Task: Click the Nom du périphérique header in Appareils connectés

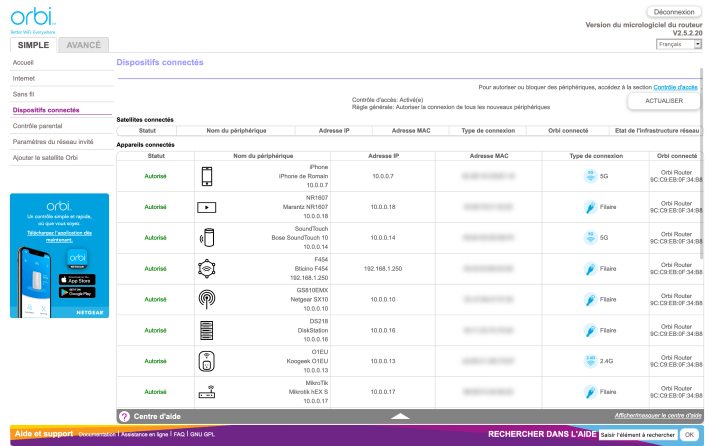Action: pyautogui.click(x=263, y=156)
